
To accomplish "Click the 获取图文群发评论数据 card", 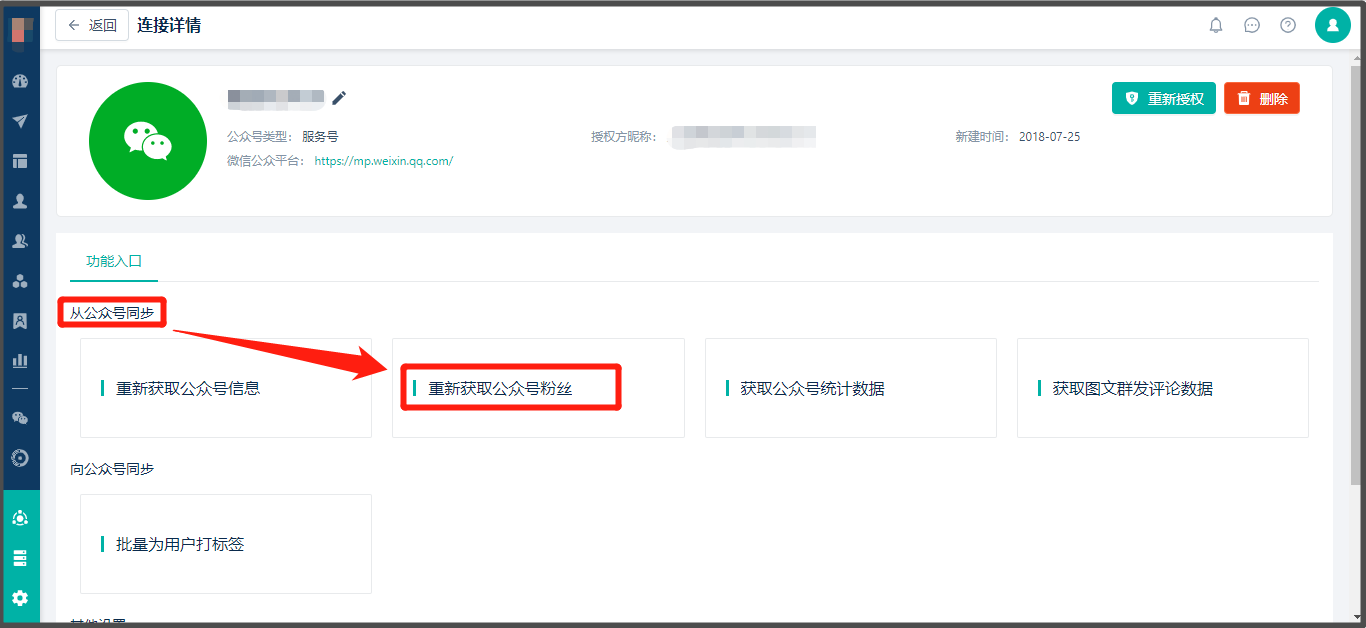I will coord(1163,388).
